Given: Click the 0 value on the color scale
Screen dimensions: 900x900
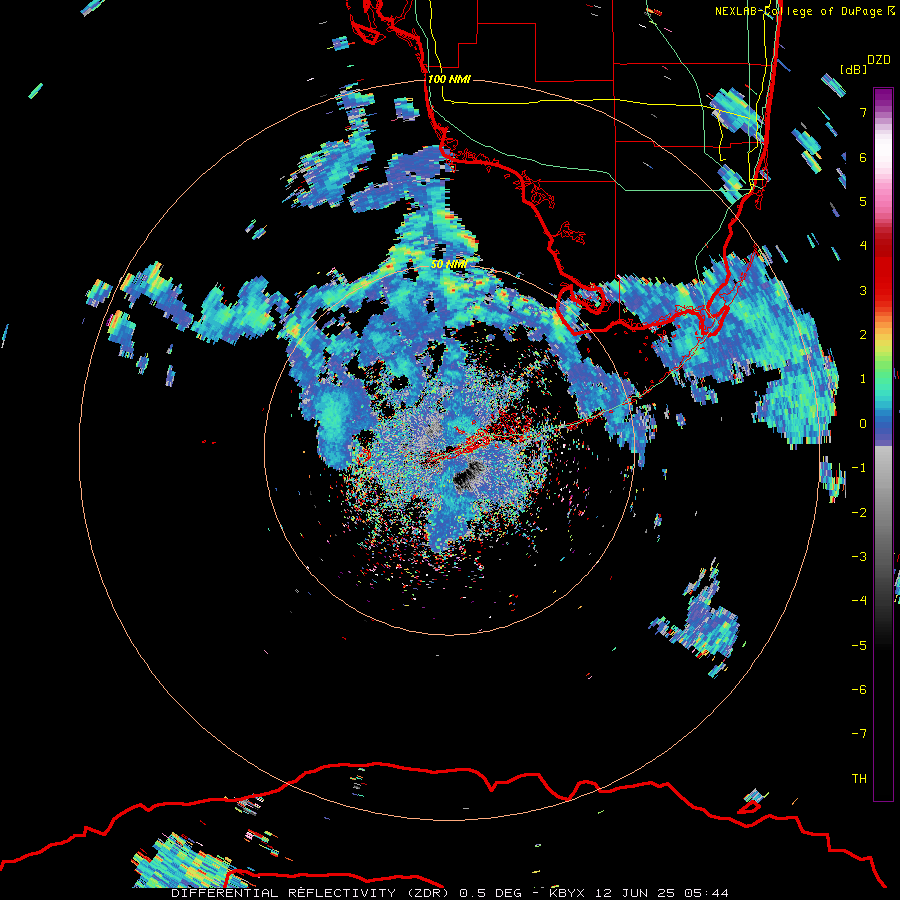Looking at the screenshot, I should click(x=863, y=424).
